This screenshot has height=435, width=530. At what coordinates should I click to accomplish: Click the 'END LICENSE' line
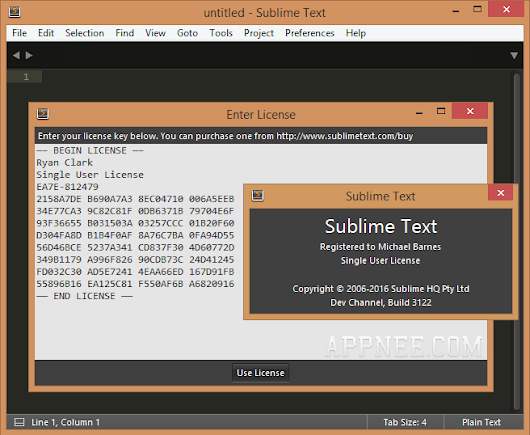point(85,296)
